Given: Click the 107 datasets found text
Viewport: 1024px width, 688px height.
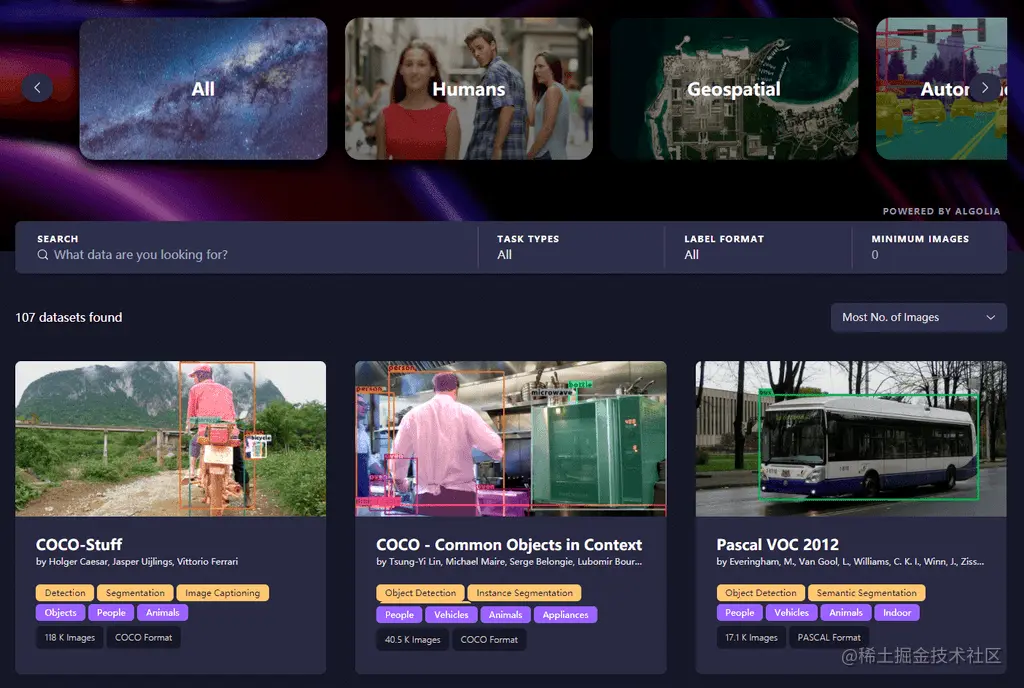Looking at the screenshot, I should coord(69,317).
